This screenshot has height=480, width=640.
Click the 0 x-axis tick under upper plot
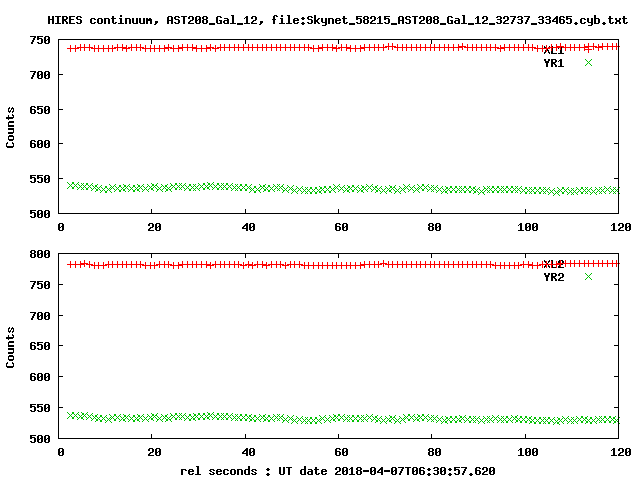click(61, 227)
